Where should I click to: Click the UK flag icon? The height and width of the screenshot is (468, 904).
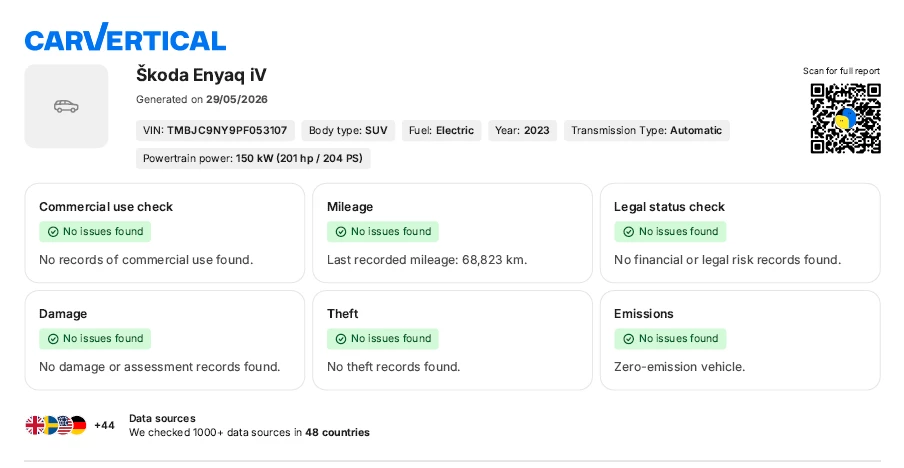35,425
